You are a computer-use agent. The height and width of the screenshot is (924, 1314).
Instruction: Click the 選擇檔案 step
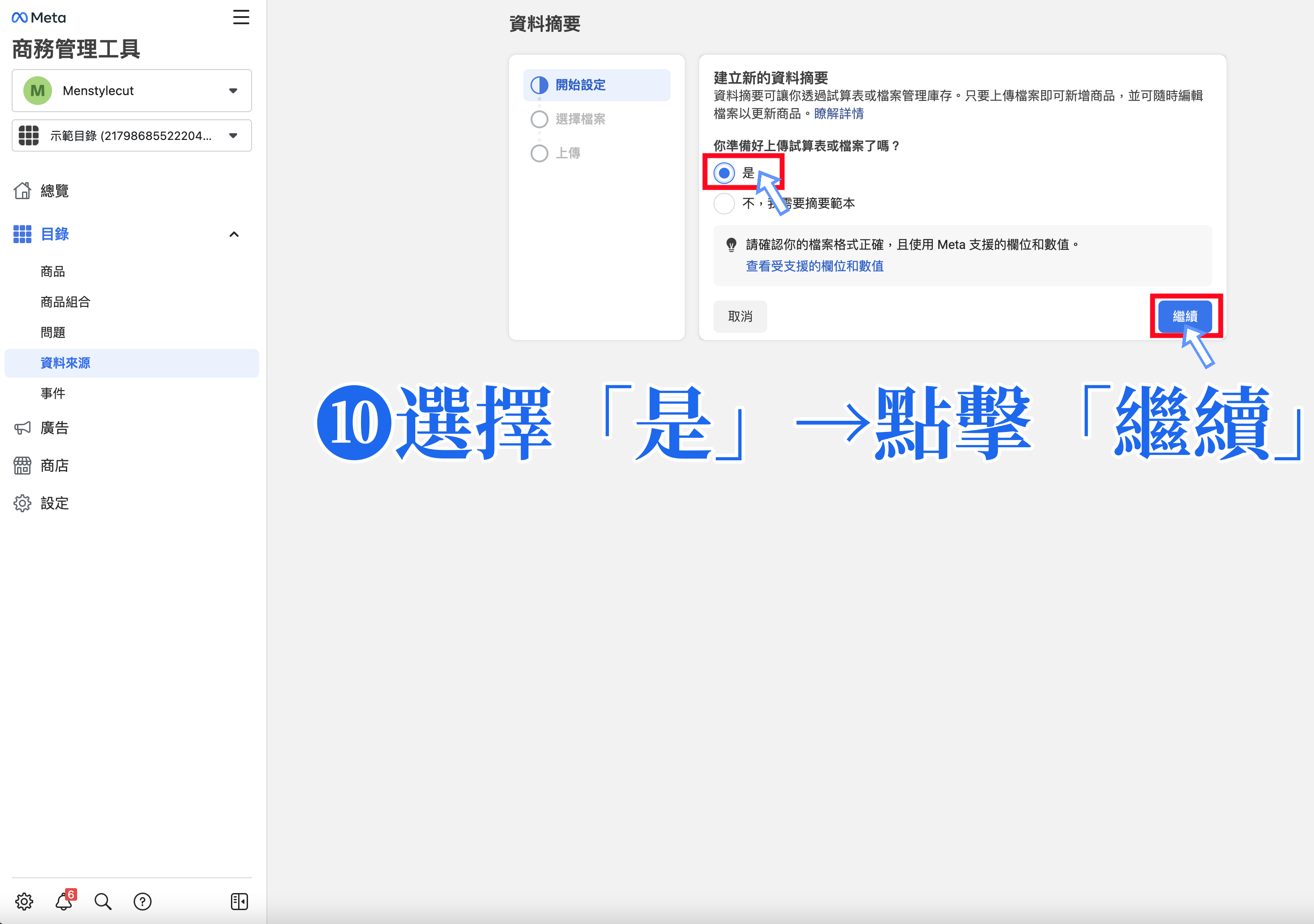pos(580,119)
